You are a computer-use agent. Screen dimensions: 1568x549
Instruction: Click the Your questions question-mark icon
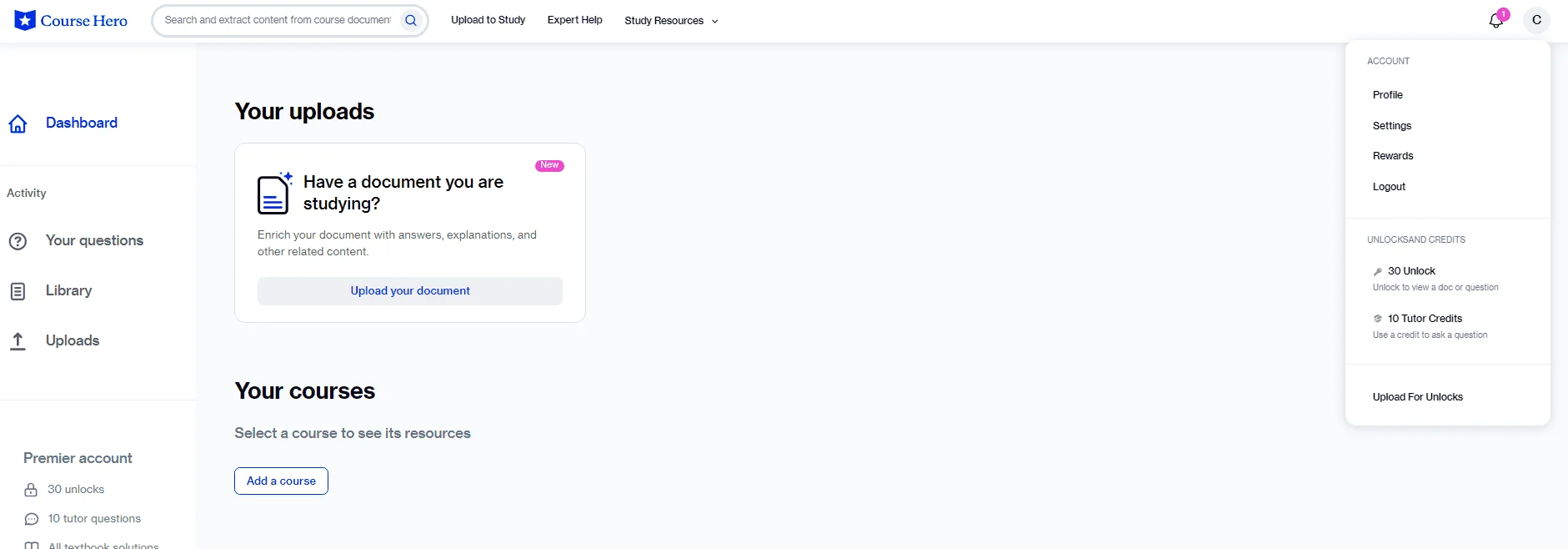tap(18, 241)
